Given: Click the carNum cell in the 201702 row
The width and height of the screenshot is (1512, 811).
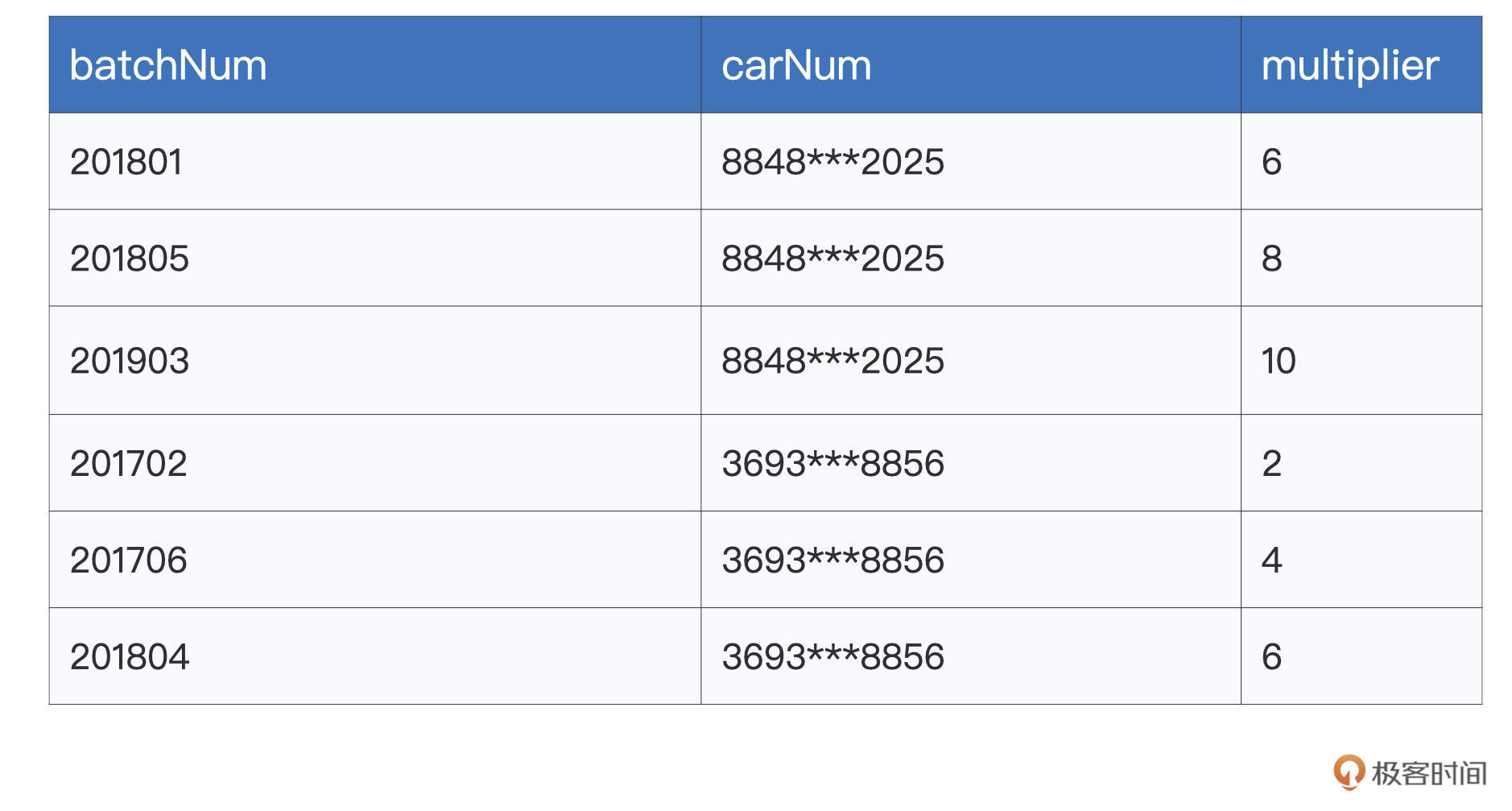Looking at the screenshot, I should [x=832, y=463].
